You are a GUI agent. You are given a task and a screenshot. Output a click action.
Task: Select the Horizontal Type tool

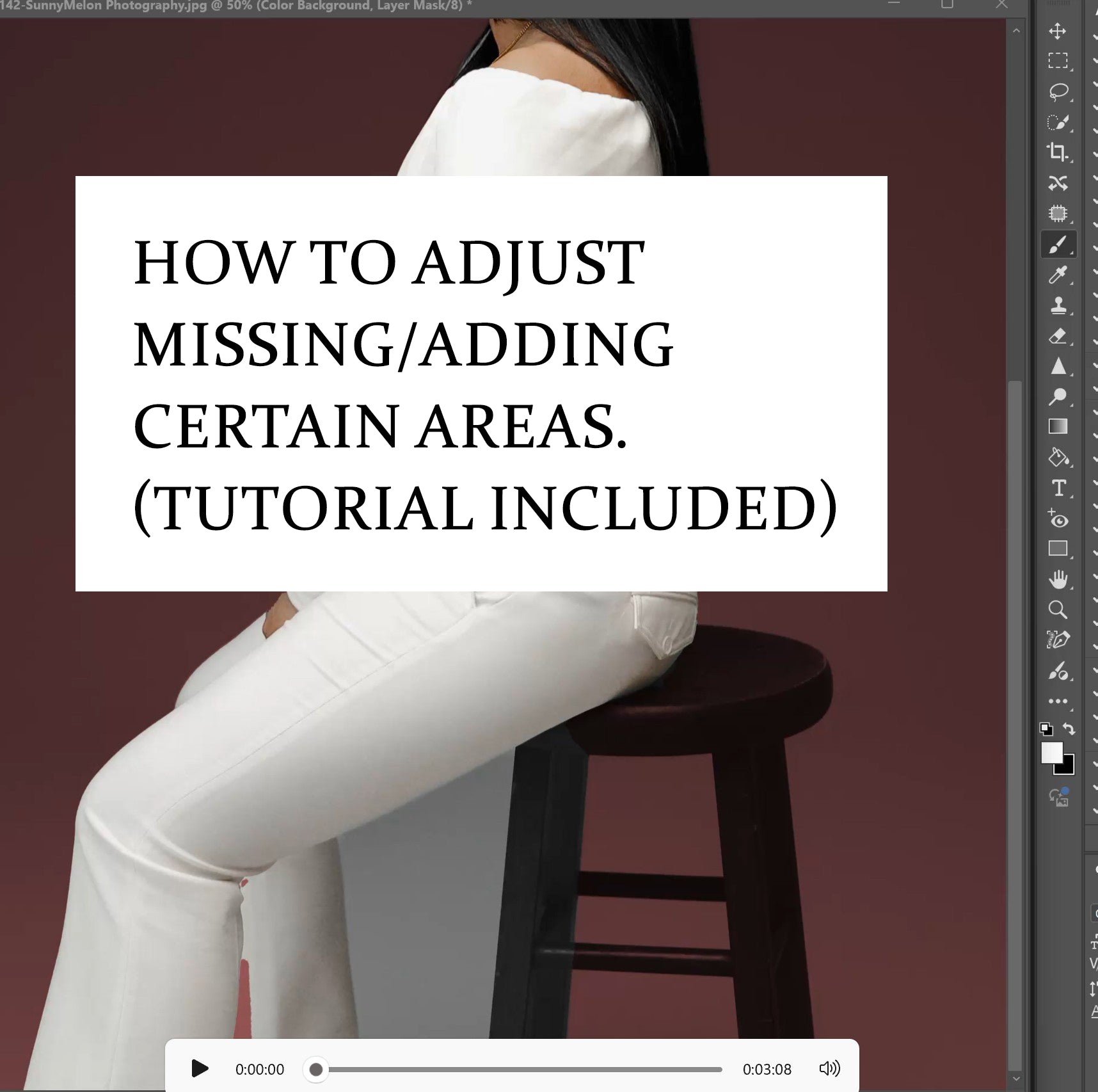tap(1058, 488)
